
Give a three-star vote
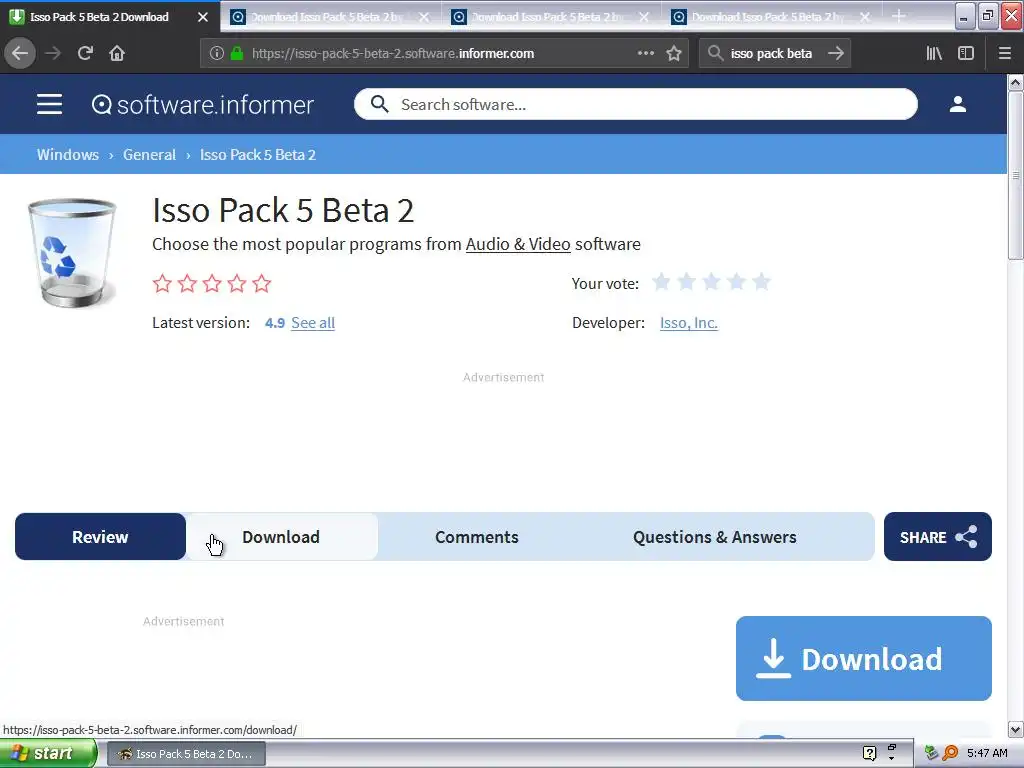711,282
